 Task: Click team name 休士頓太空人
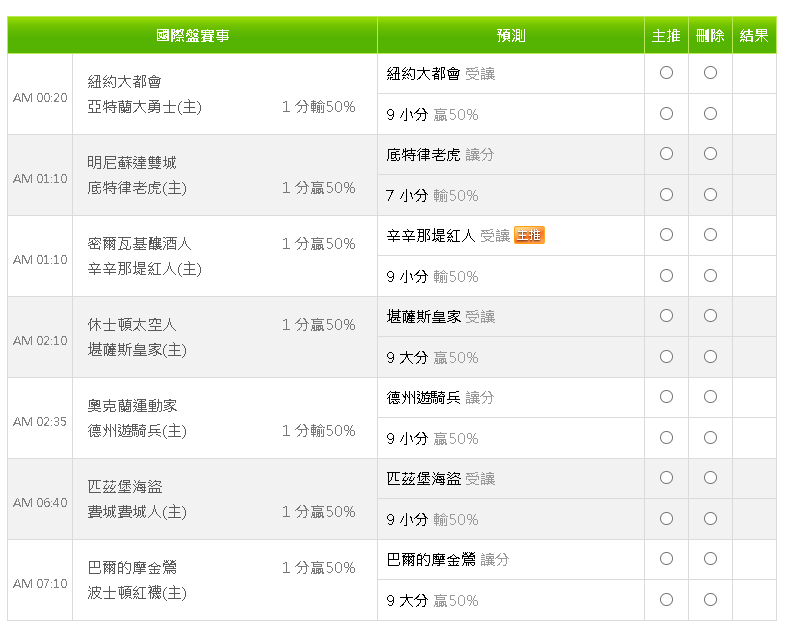click(132, 325)
